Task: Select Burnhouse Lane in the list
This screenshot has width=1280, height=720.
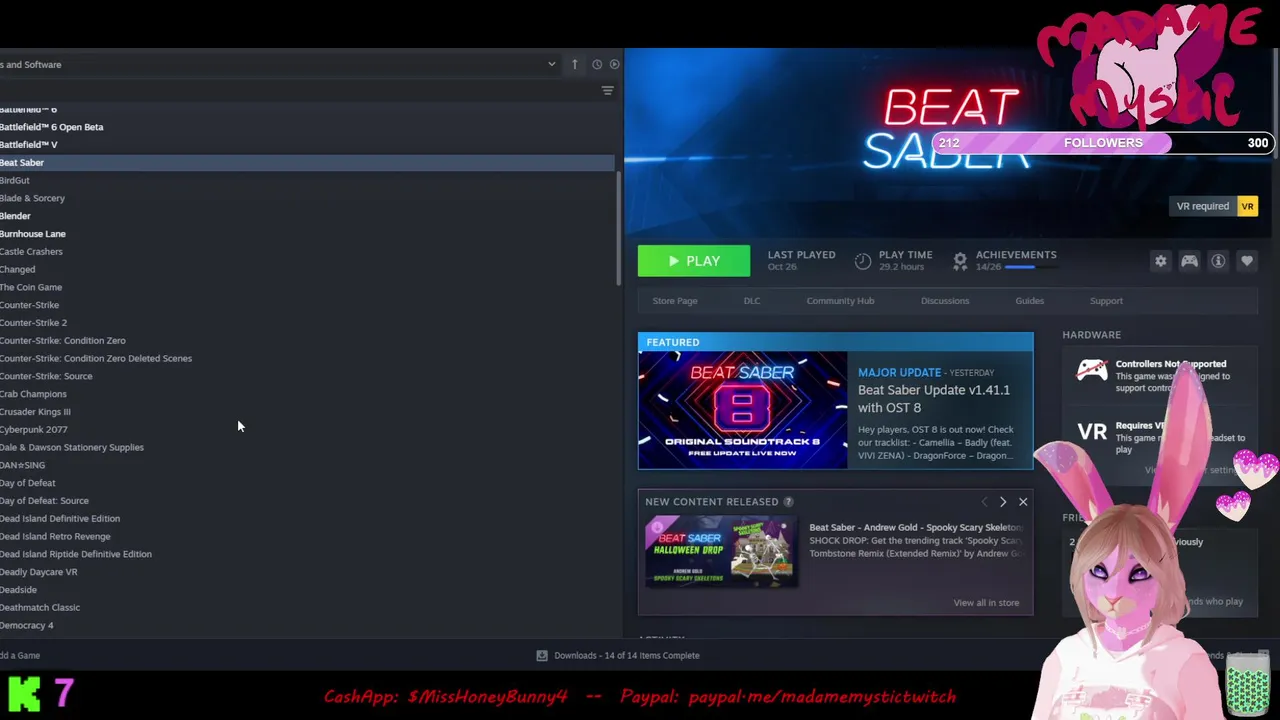Action: click(307, 234)
